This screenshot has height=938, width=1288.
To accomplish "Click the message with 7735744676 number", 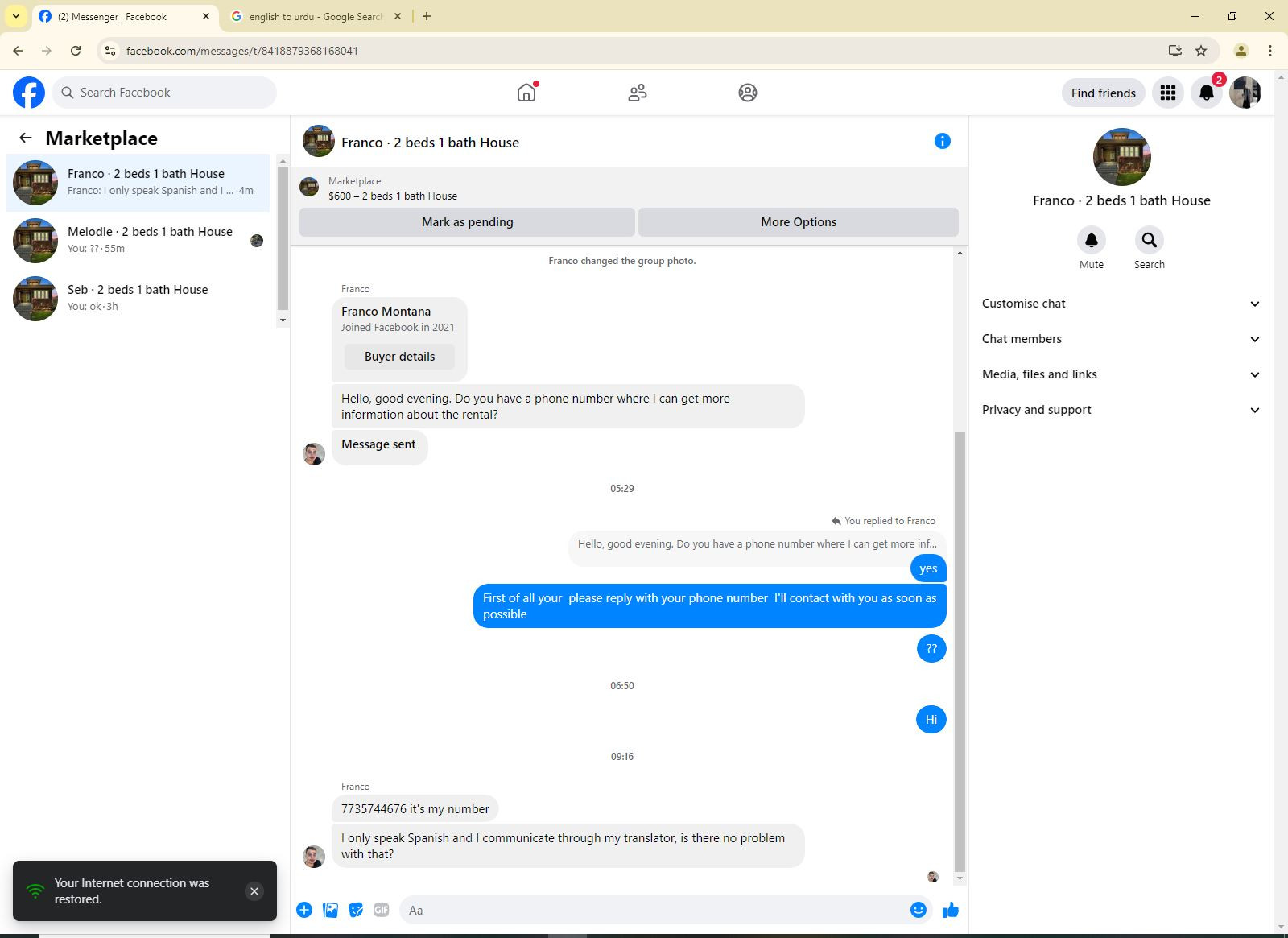I will coord(415,809).
